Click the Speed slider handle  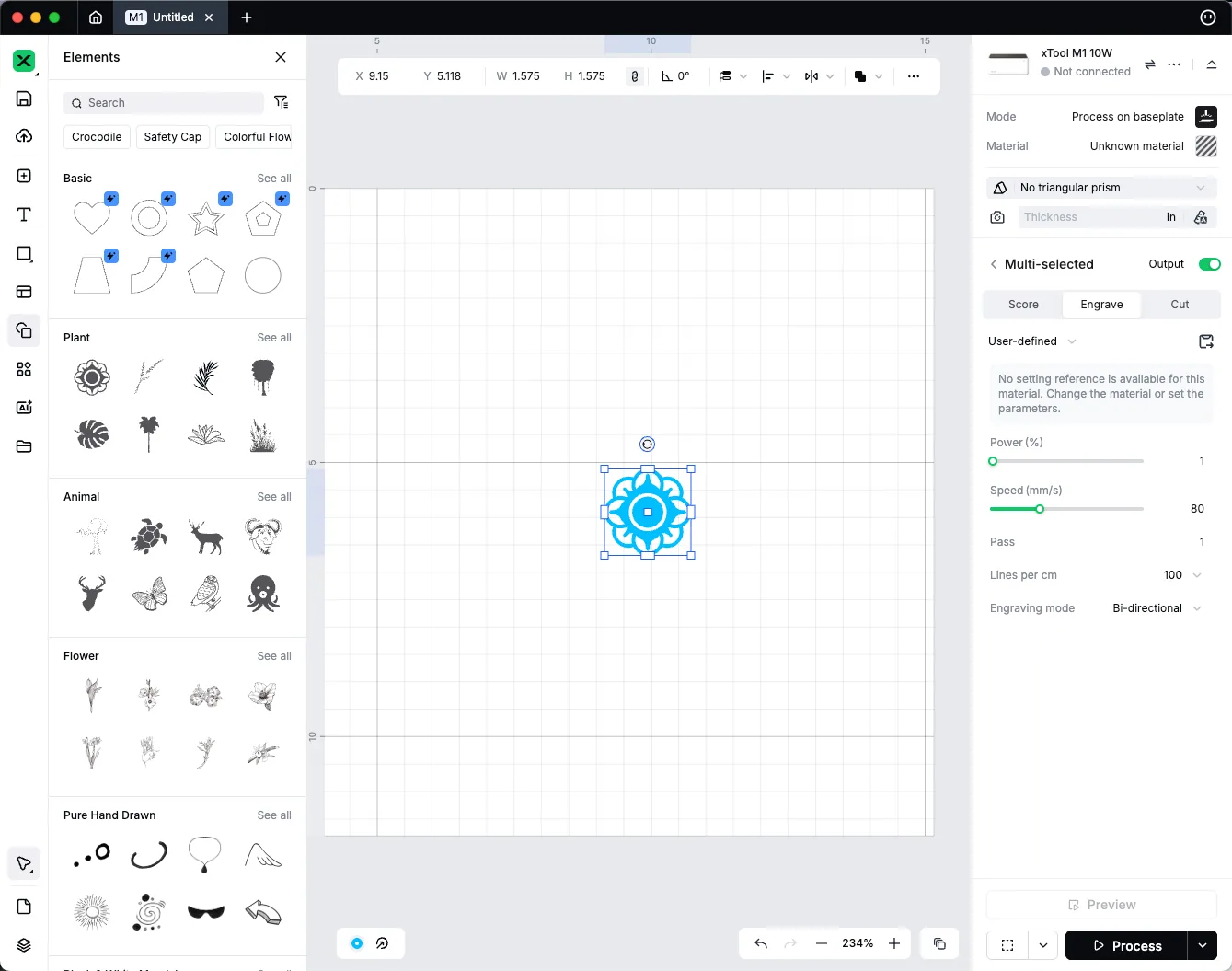1040,509
